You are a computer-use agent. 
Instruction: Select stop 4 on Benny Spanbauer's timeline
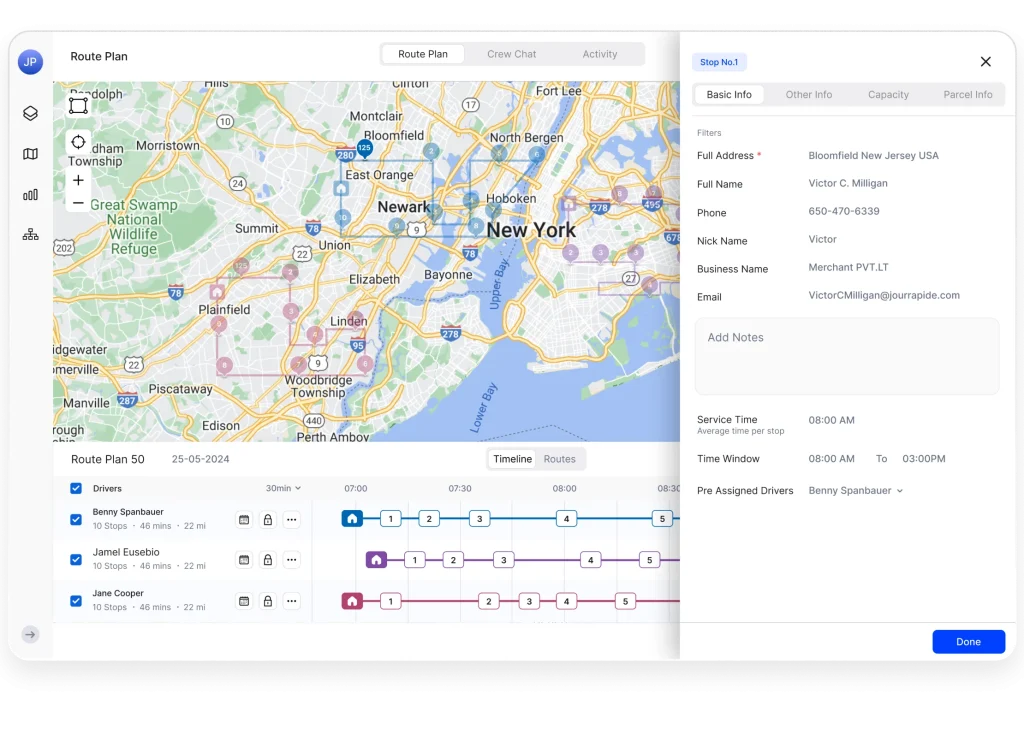point(566,518)
